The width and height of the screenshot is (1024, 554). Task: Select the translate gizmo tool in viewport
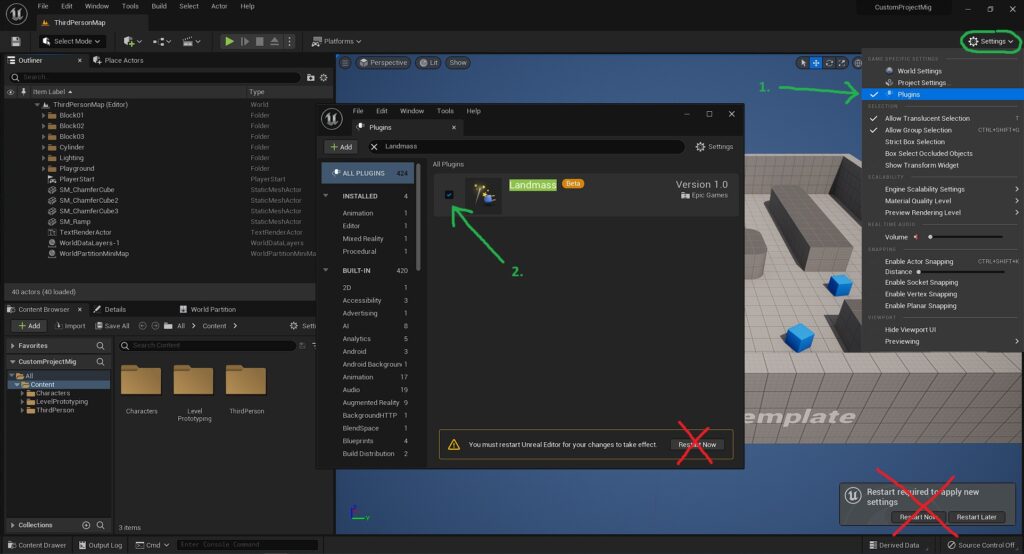tap(816, 63)
